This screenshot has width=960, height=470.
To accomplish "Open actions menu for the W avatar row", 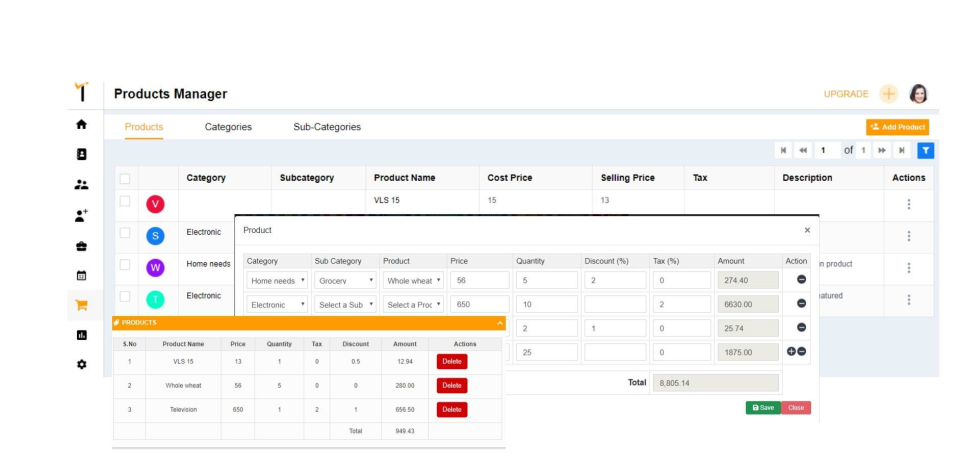I will [x=909, y=267].
